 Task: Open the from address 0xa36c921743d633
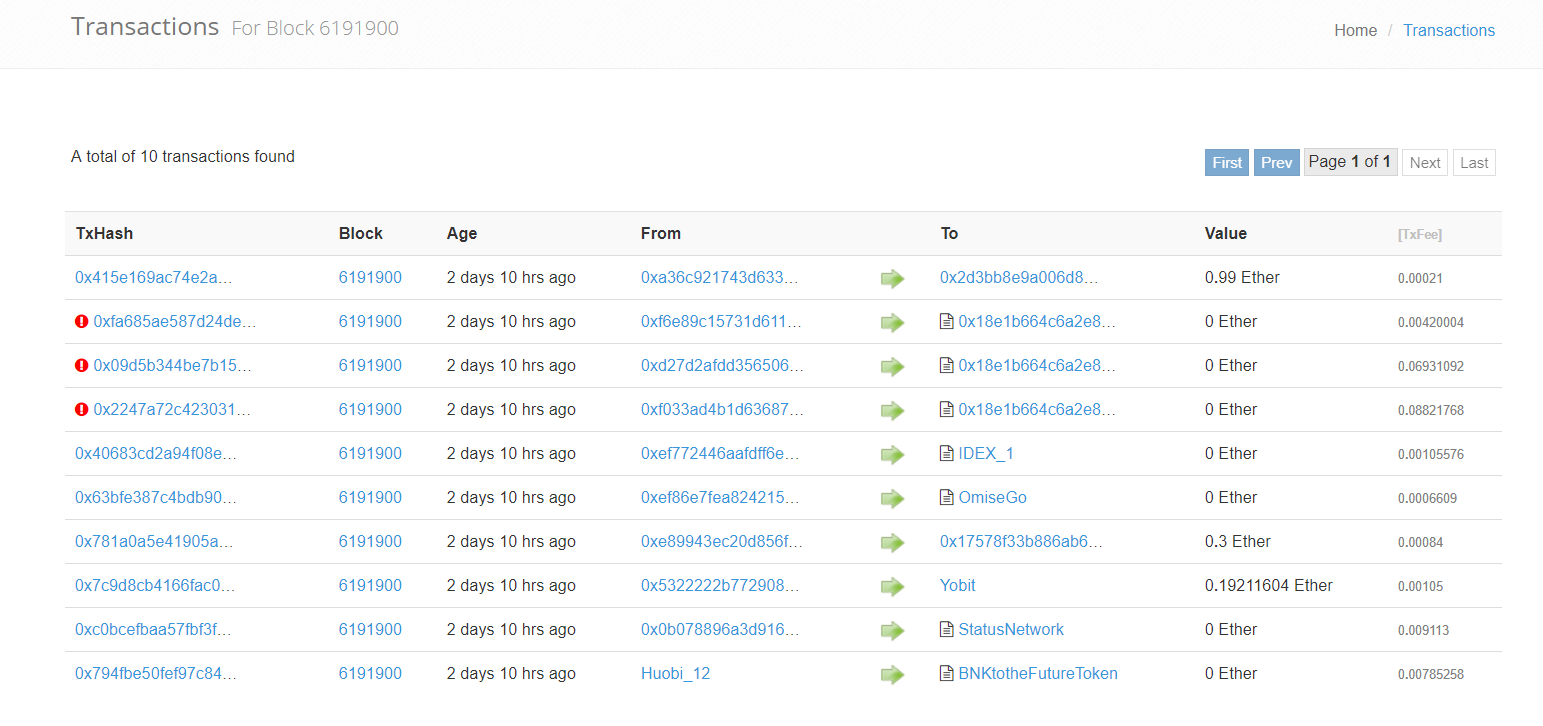(720, 278)
